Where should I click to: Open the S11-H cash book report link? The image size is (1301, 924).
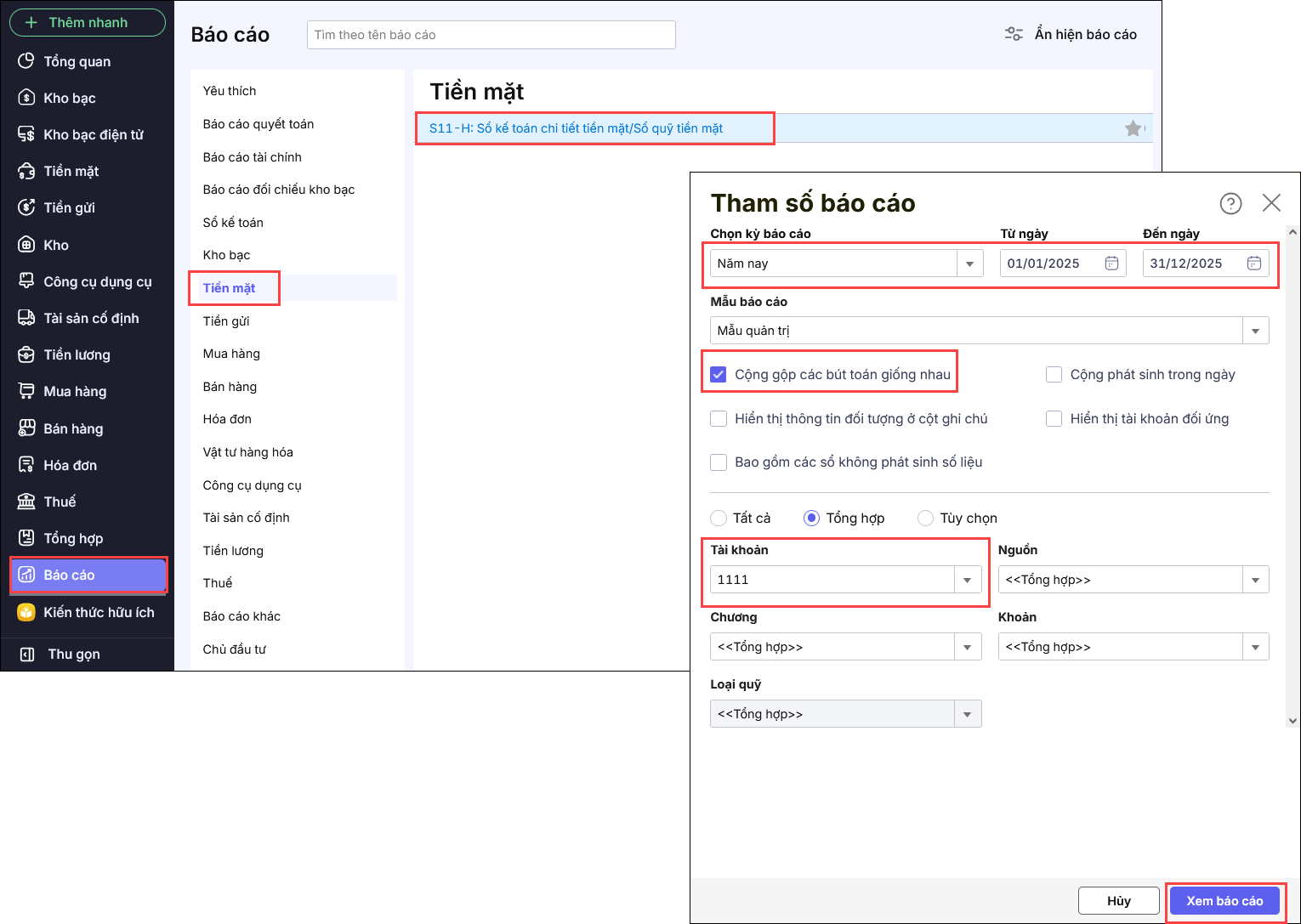click(x=576, y=128)
